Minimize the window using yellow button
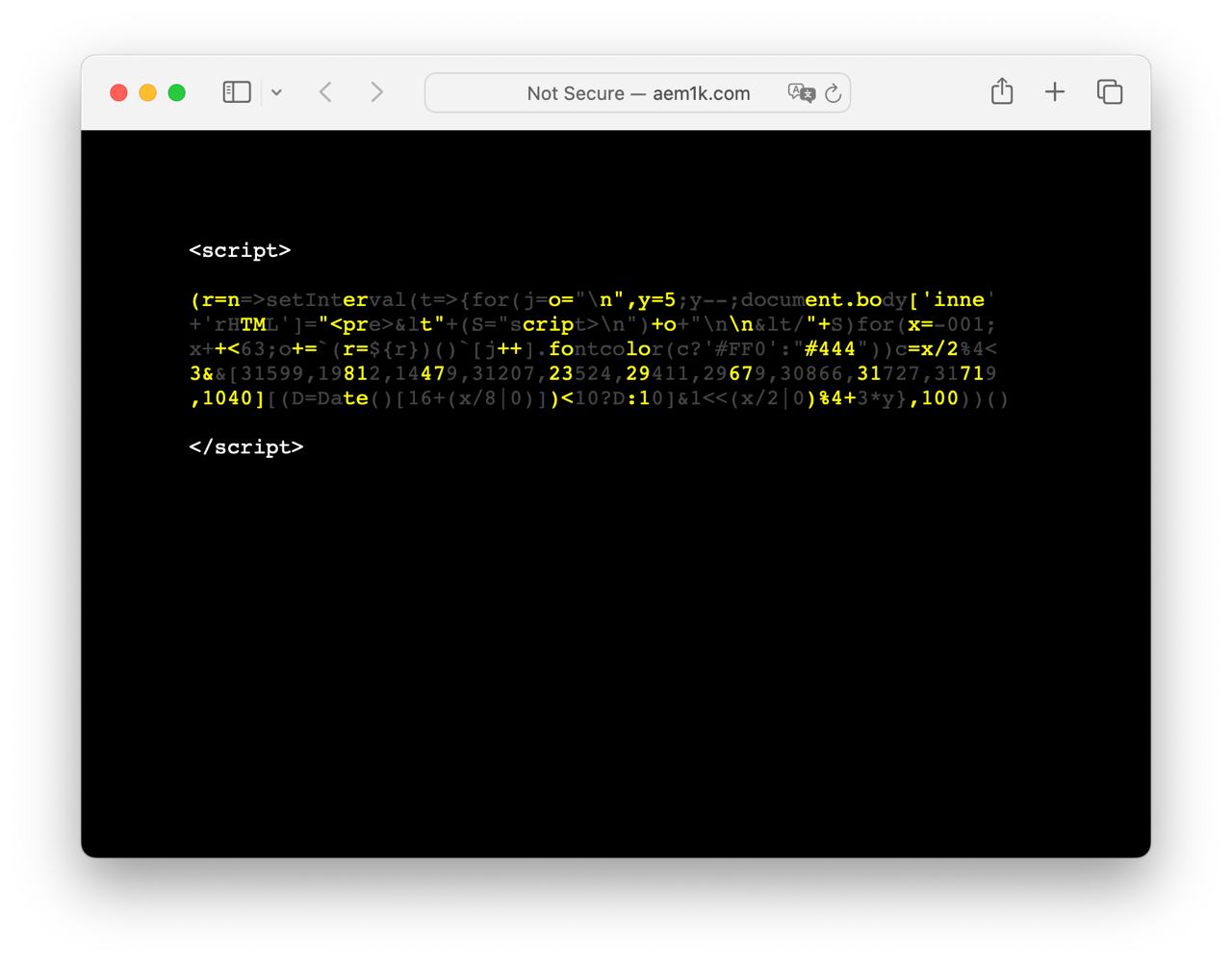The height and width of the screenshot is (965, 1232). point(148,92)
